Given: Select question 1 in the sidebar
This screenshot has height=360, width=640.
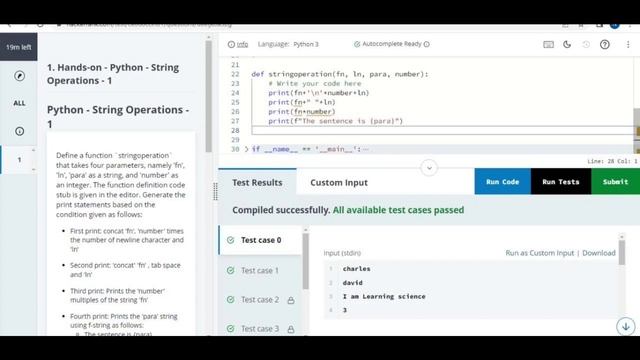Looking at the screenshot, I should [x=19, y=160].
